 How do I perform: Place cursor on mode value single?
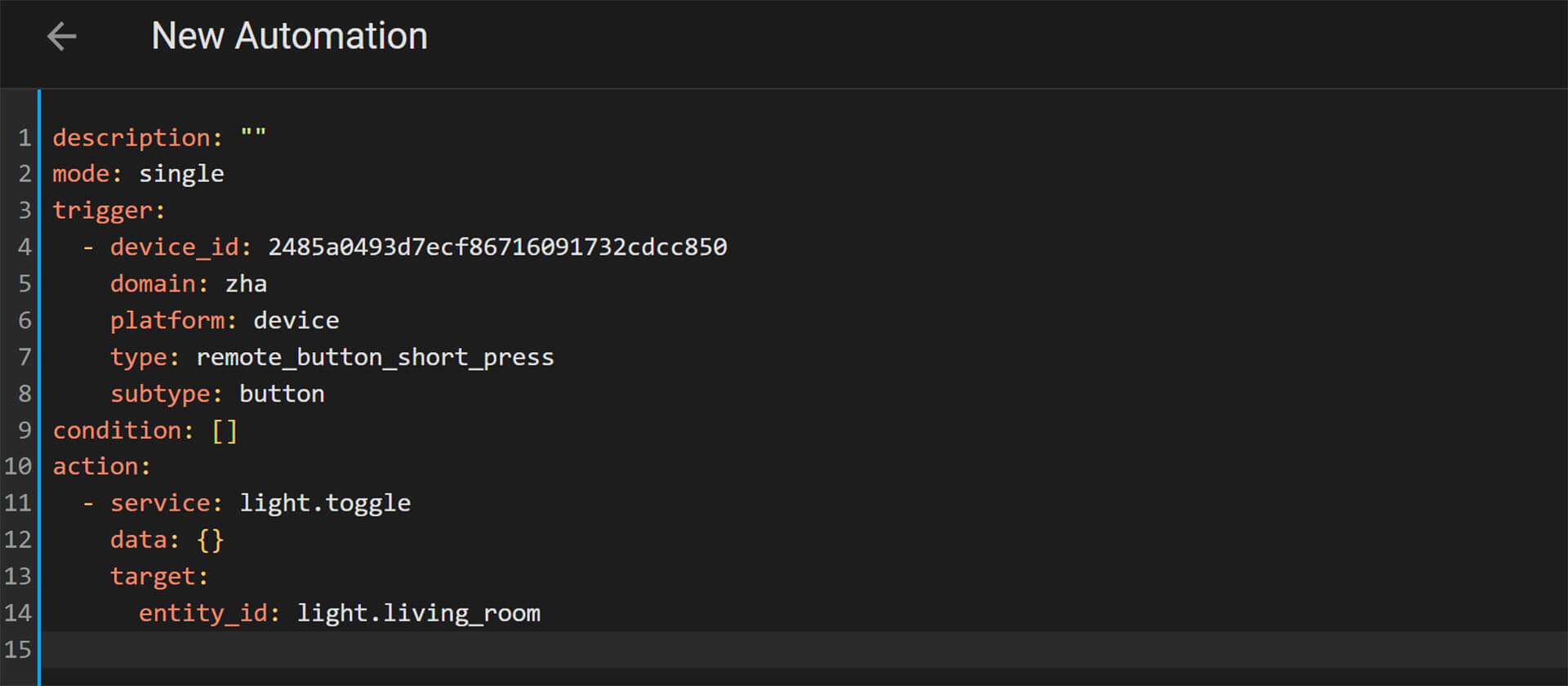(181, 174)
